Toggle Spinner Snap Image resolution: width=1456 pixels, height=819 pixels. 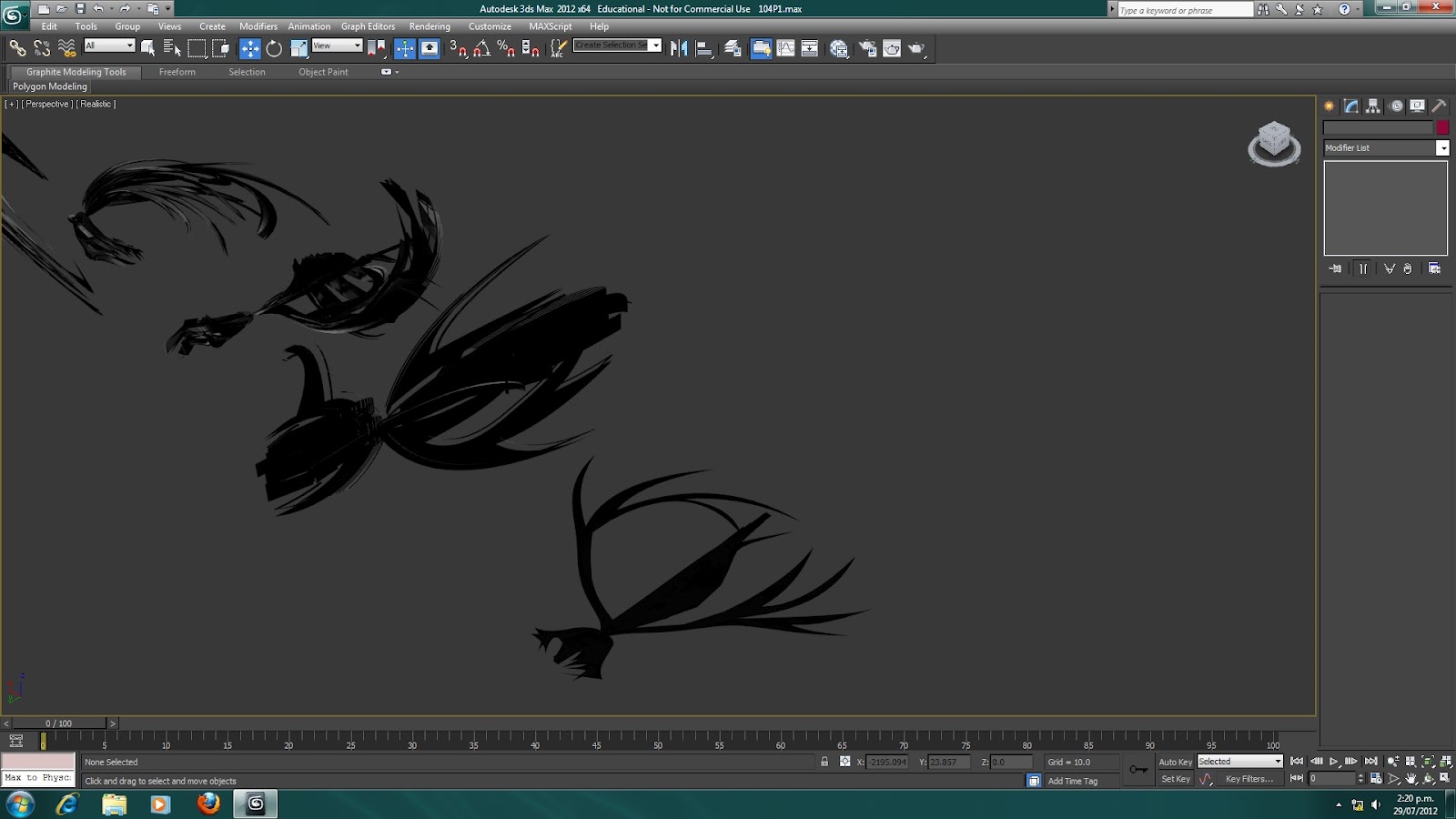[531, 48]
